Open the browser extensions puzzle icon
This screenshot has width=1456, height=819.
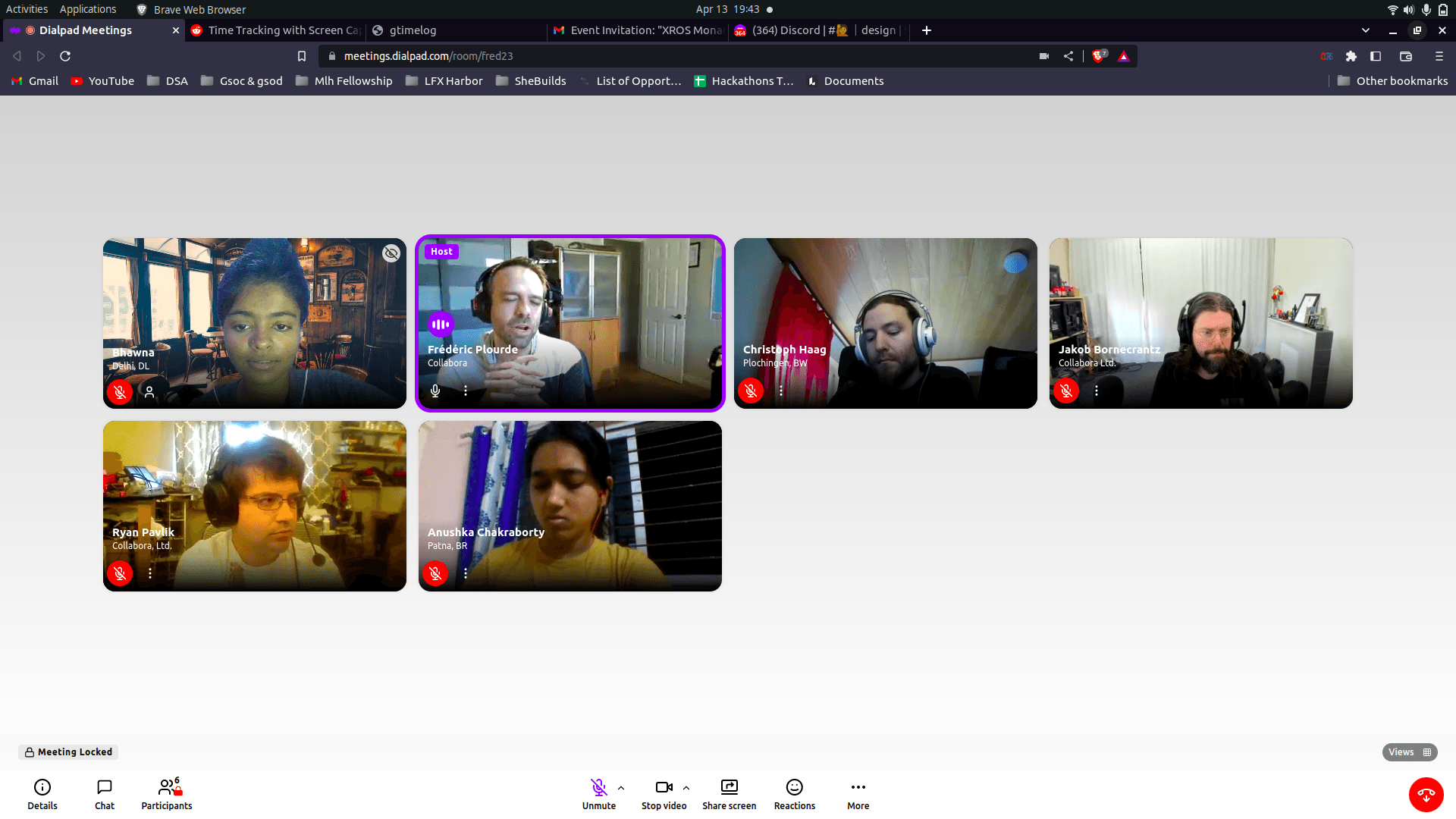(x=1351, y=56)
